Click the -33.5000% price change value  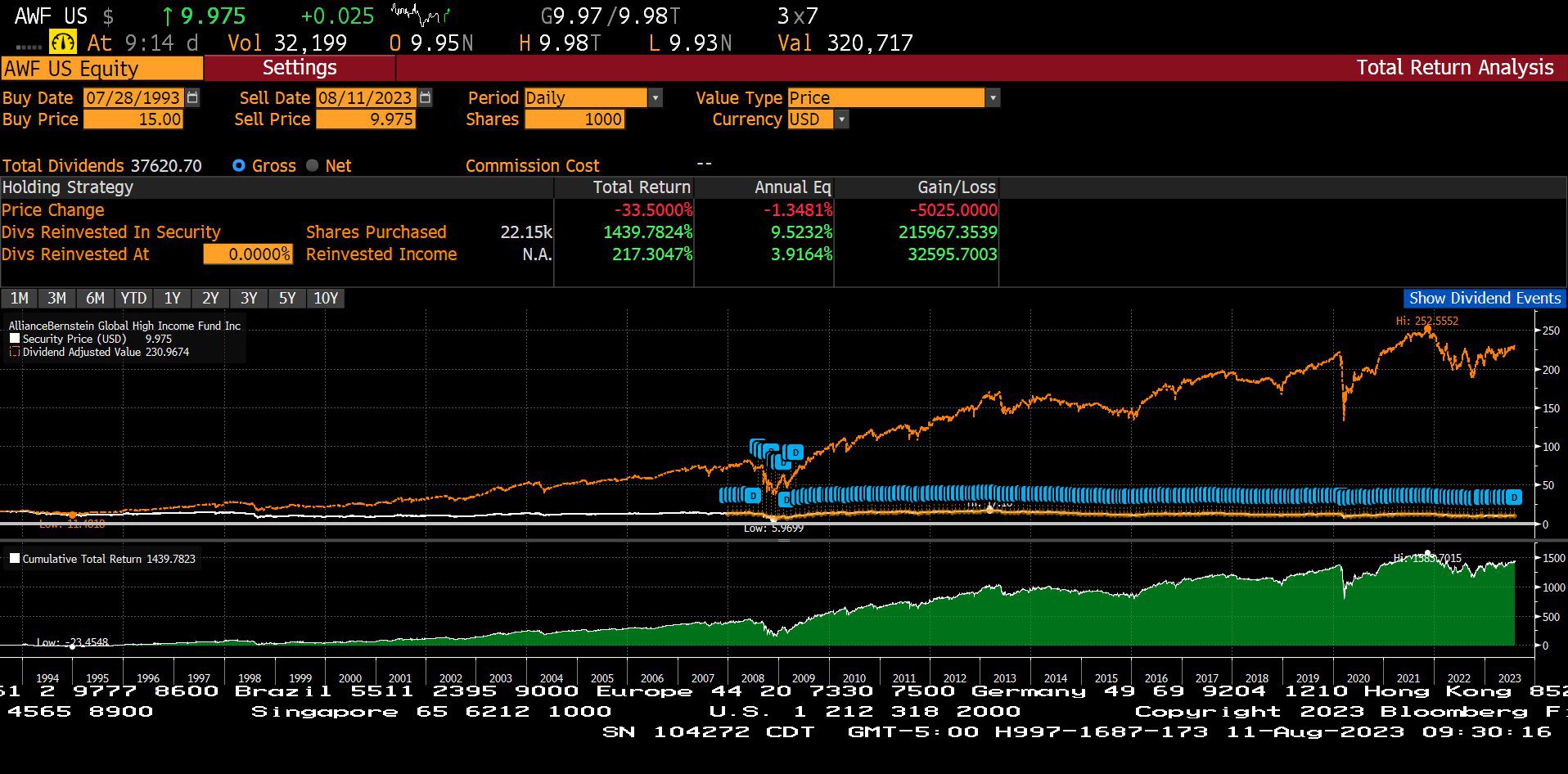653,210
